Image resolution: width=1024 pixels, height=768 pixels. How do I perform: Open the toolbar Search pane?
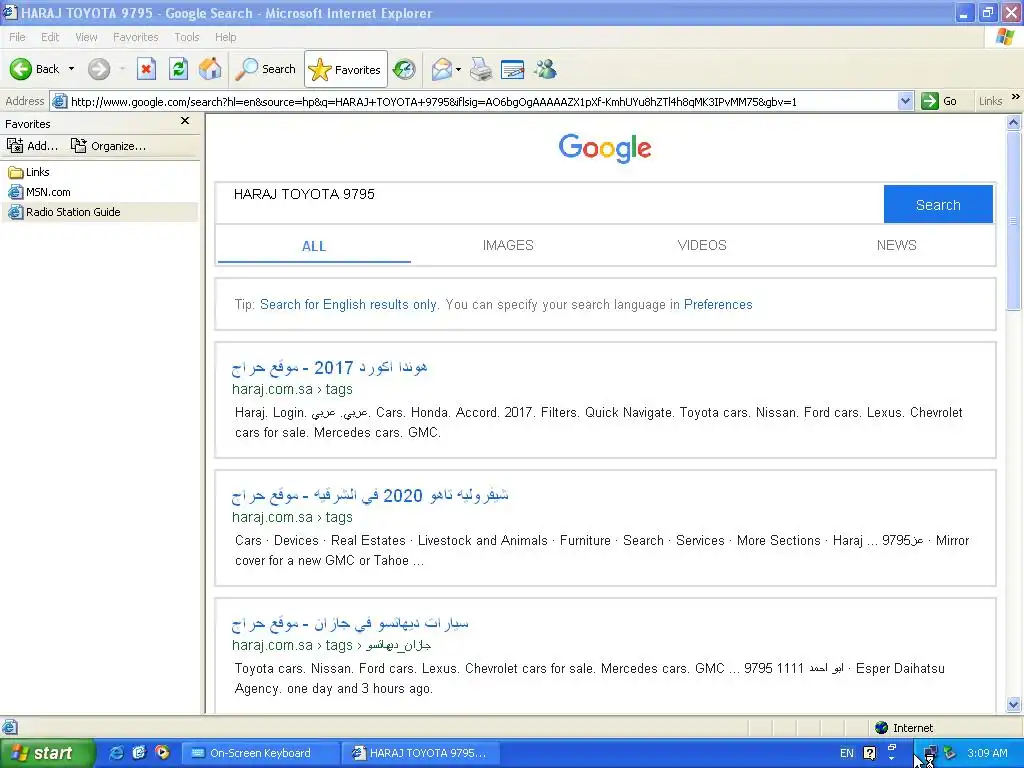[x=266, y=69]
